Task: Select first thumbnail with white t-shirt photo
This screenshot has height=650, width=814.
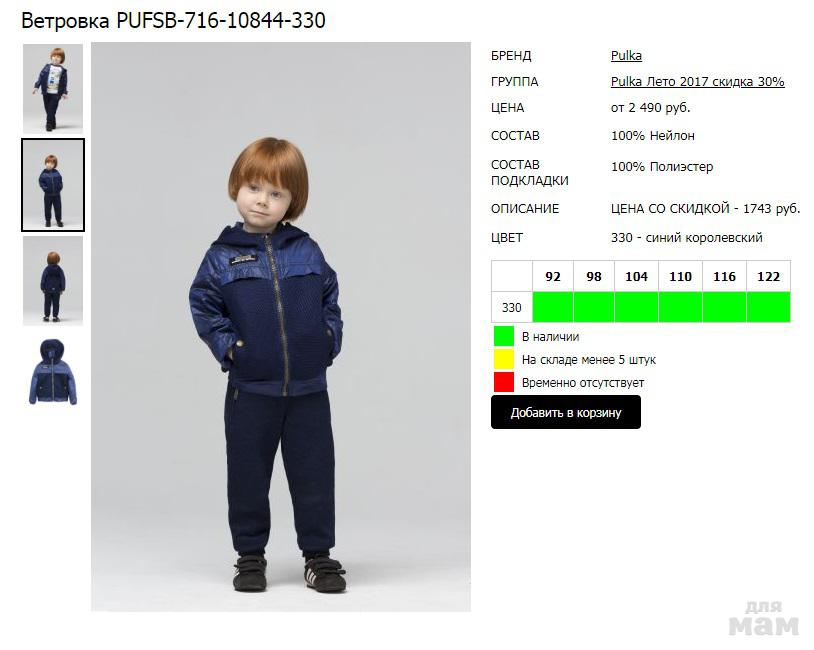Action: (53, 89)
